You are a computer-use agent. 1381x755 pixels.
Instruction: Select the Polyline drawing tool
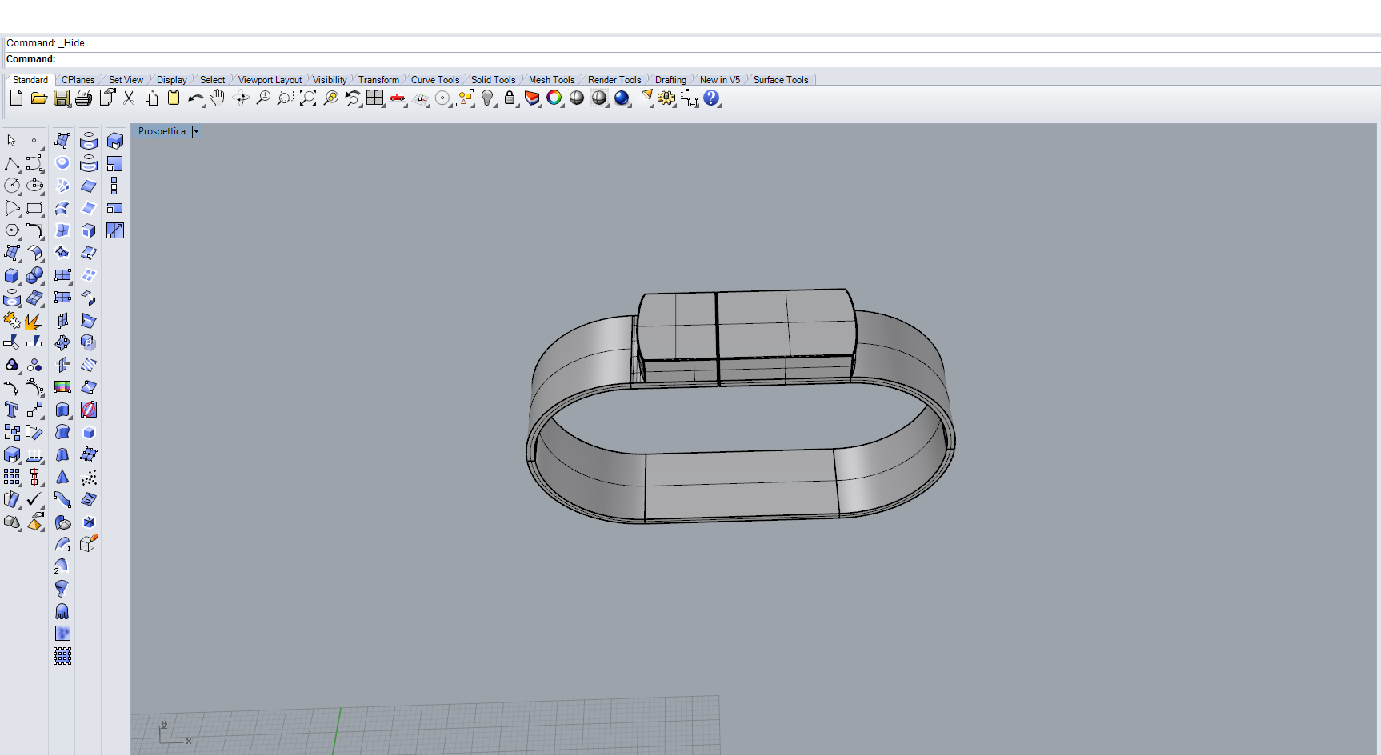[x=12, y=164]
